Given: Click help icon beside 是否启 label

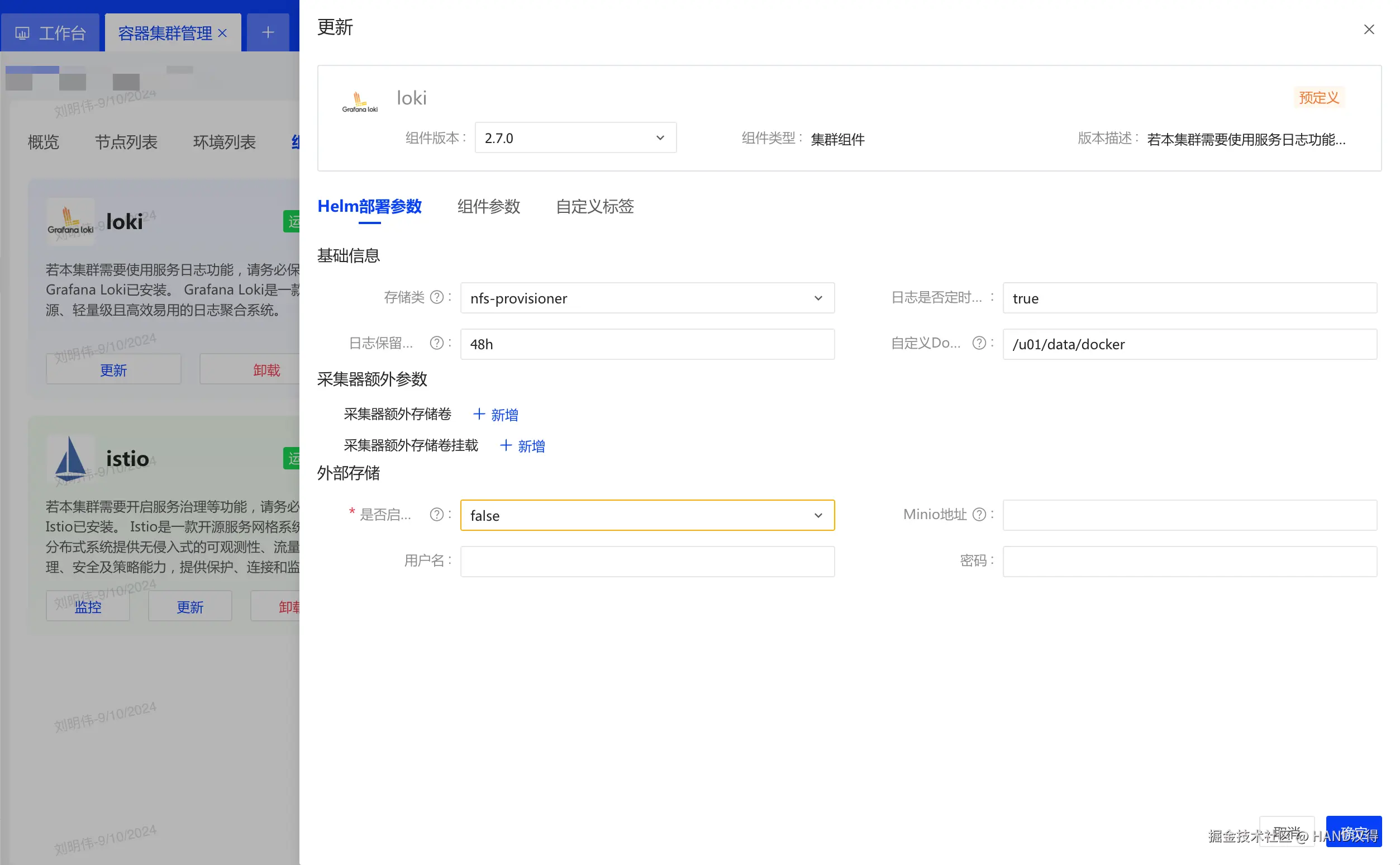Looking at the screenshot, I should [x=436, y=514].
